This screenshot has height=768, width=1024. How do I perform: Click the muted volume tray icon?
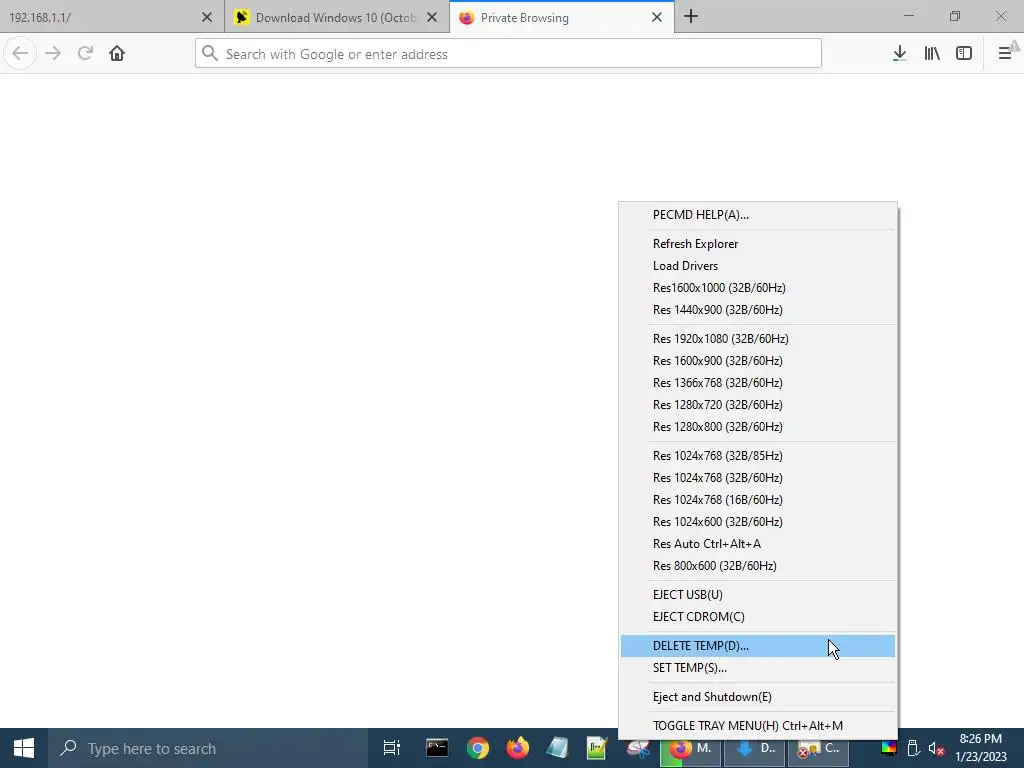click(936, 748)
